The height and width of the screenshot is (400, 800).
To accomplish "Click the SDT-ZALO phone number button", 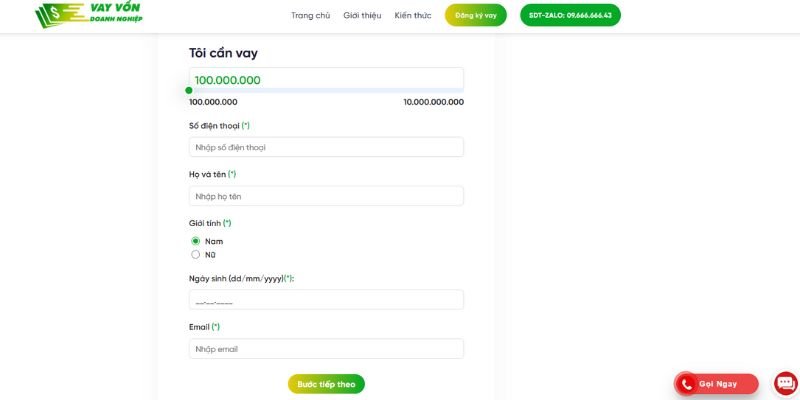I will coord(570,15).
